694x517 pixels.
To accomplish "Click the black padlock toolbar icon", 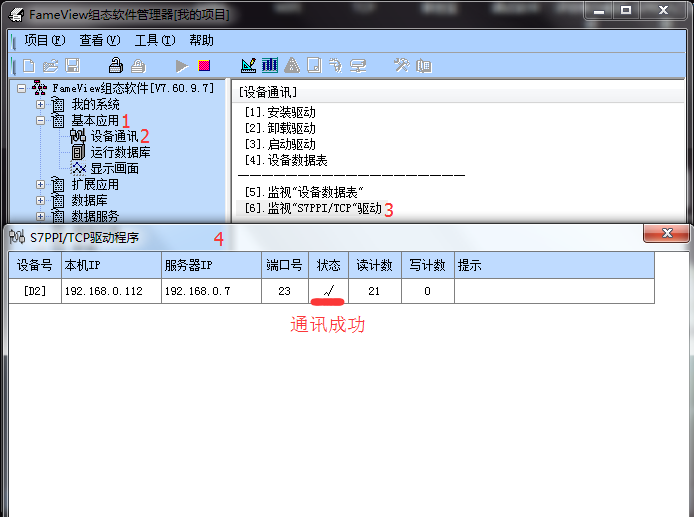I will point(116,66).
